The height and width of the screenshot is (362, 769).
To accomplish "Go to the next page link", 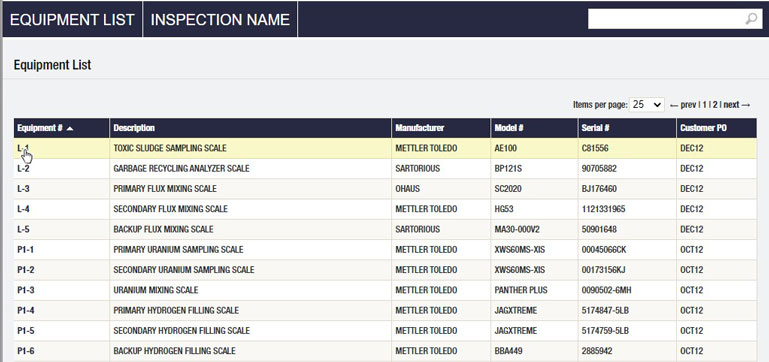I will coord(737,105).
